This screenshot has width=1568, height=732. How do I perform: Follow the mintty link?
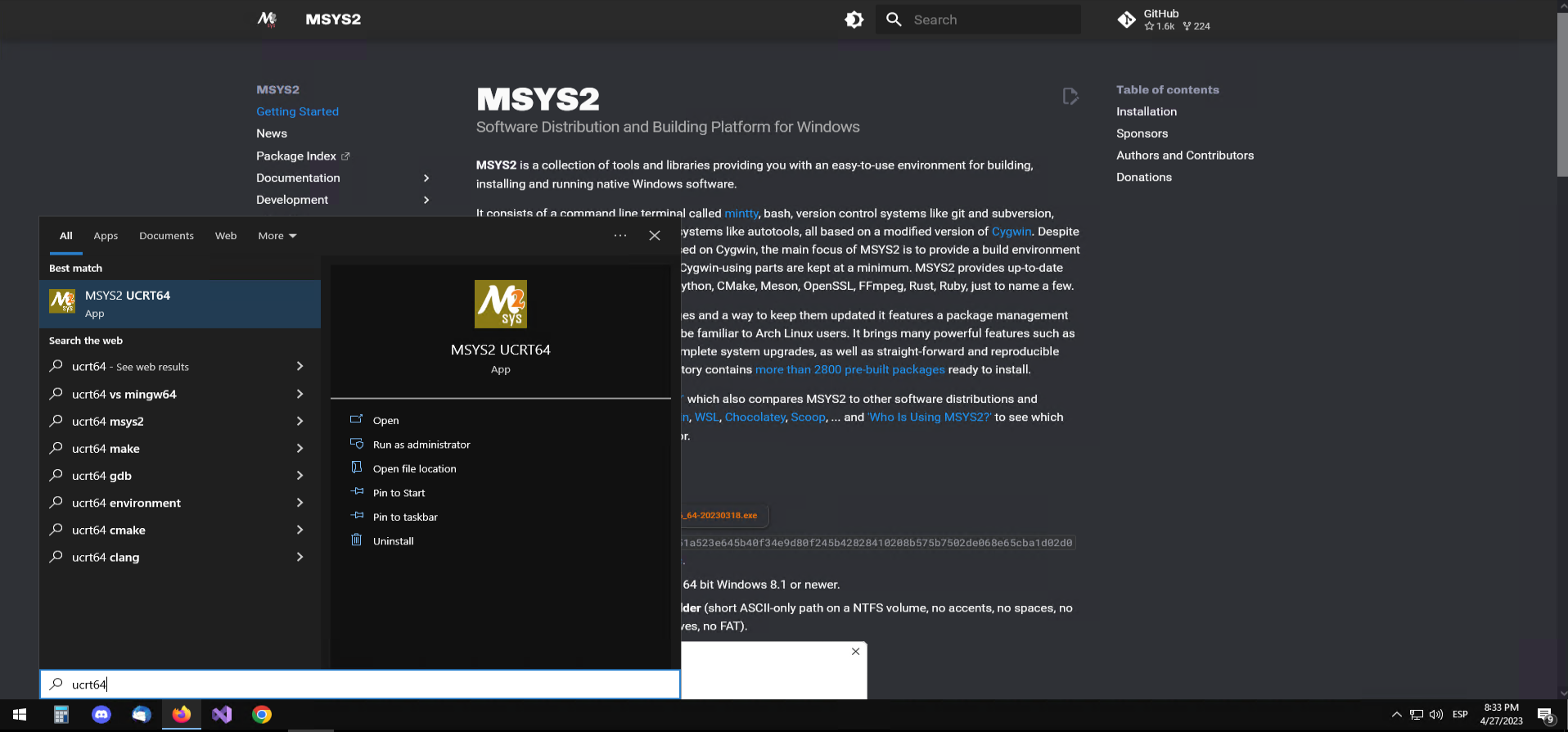[741, 213]
